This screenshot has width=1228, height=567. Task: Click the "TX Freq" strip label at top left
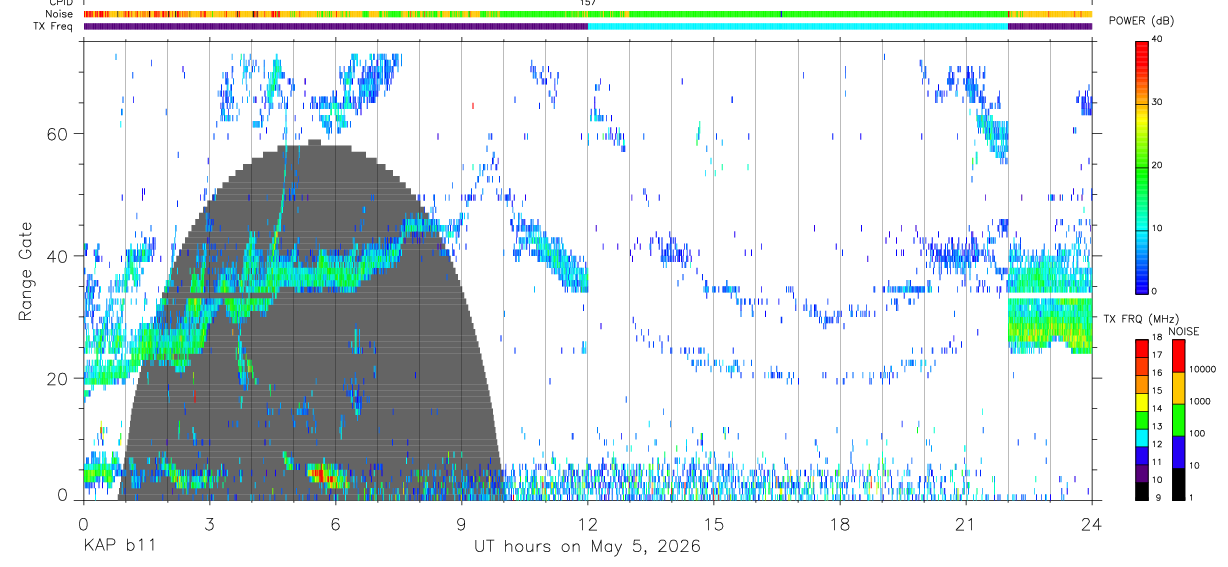pyautogui.click(x=55, y=26)
